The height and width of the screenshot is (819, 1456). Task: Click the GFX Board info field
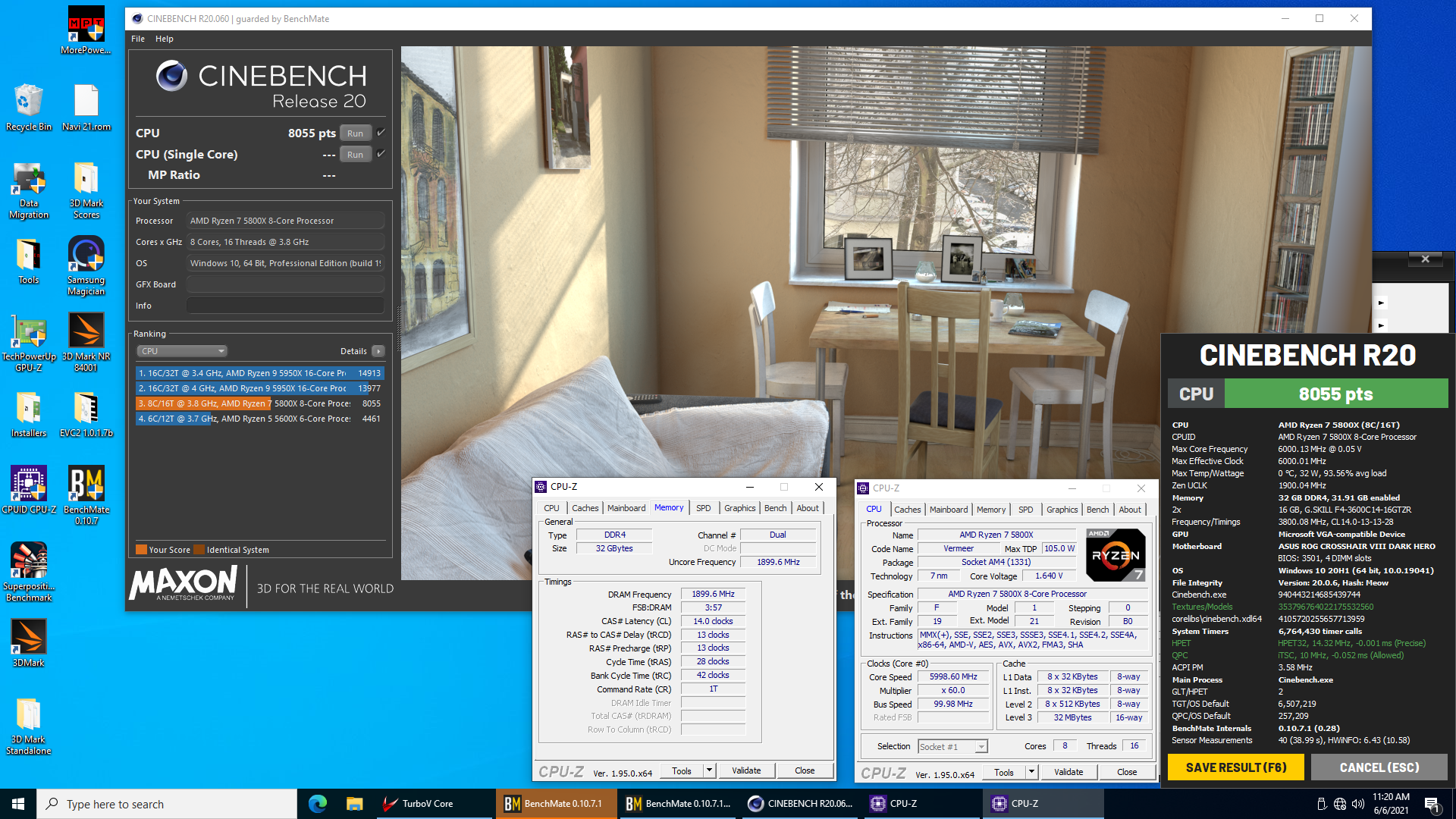pyautogui.click(x=285, y=284)
